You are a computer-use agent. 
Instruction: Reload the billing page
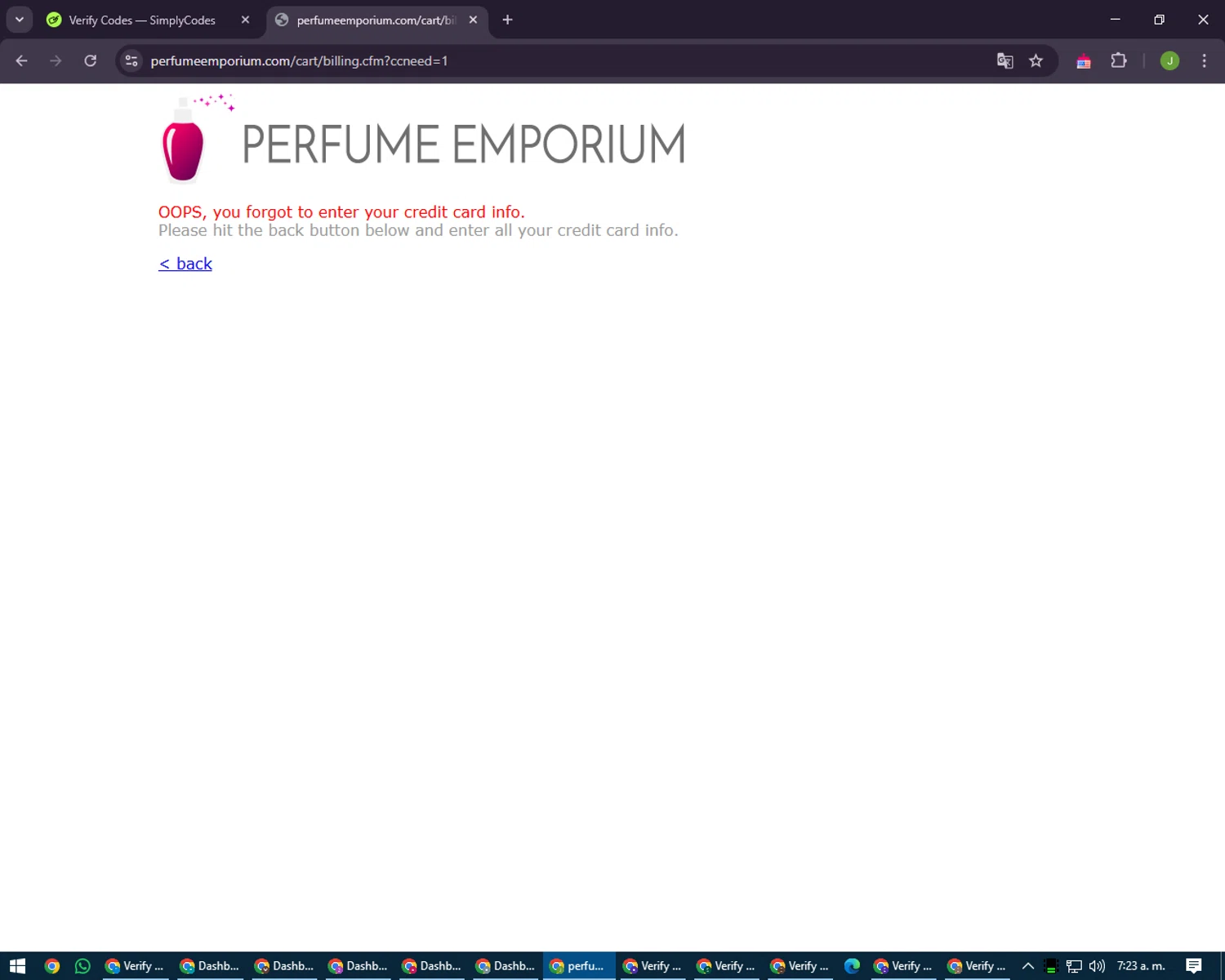(91, 60)
